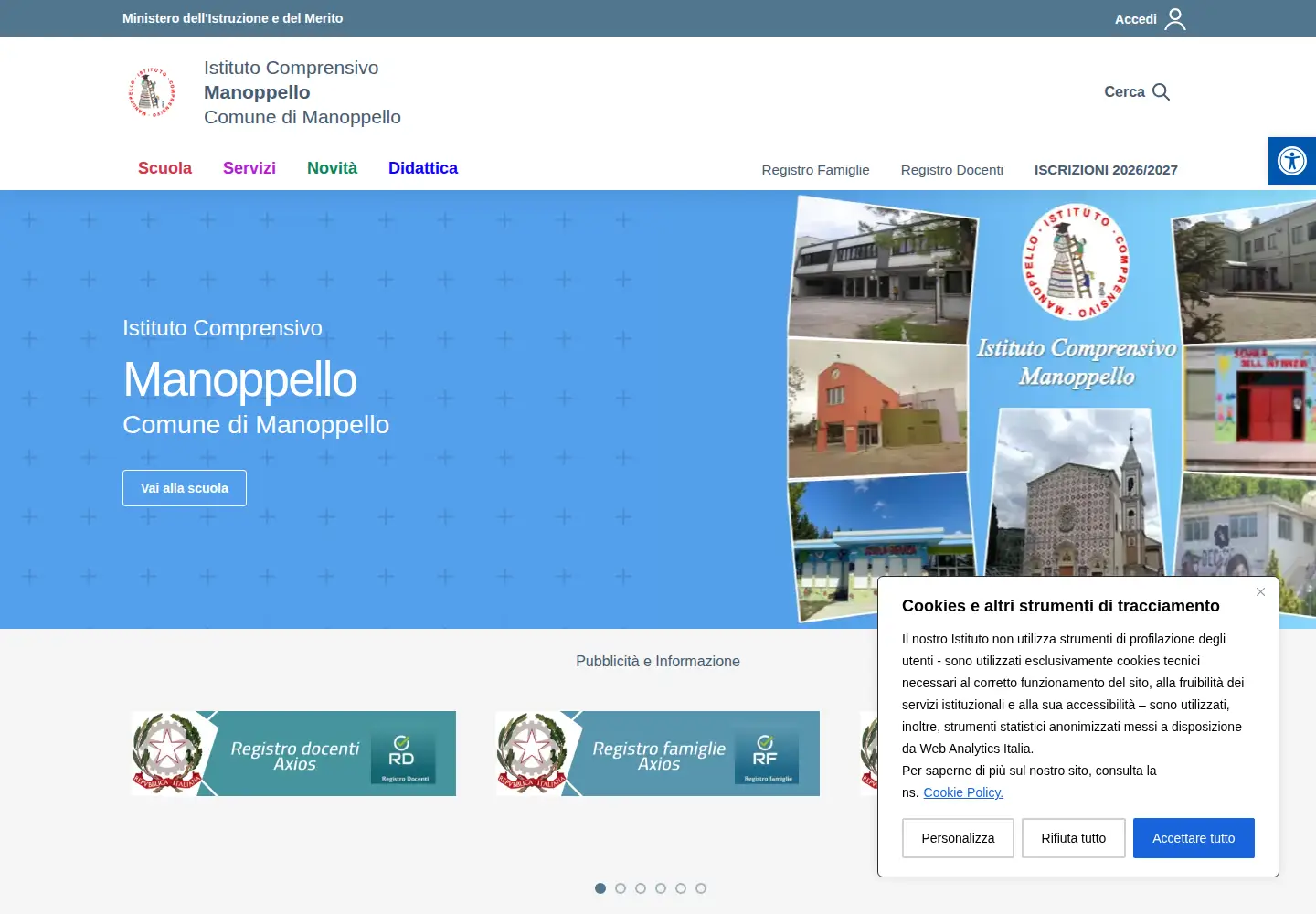Click the Cerca search label

point(1124,91)
